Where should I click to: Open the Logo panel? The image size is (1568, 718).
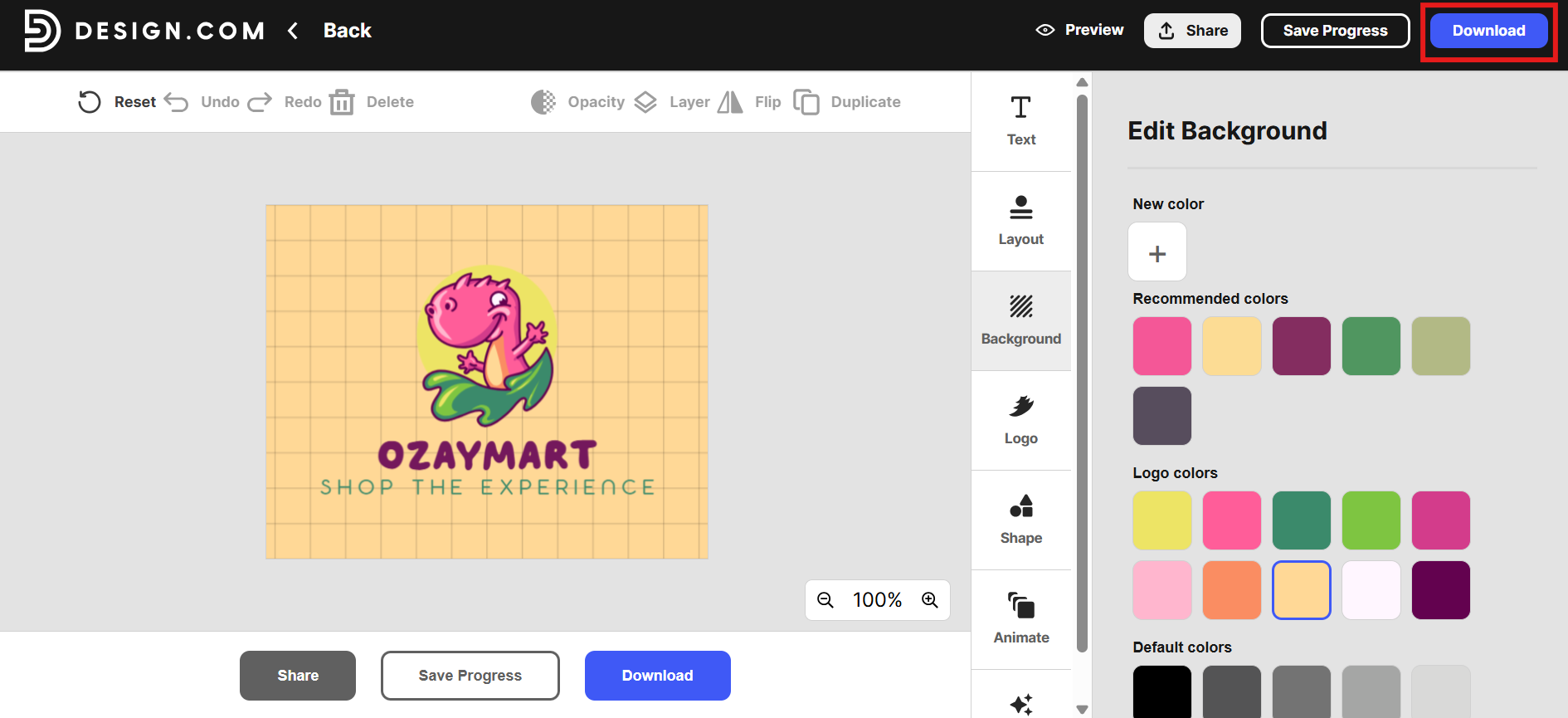coord(1021,420)
